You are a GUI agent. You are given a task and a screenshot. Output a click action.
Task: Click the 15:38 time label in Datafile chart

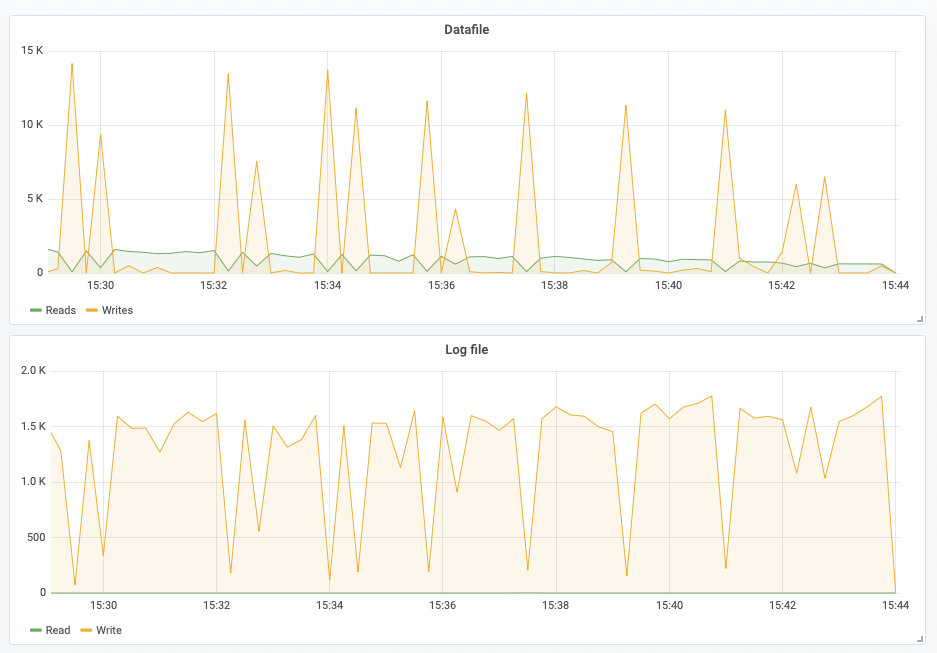pyautogui.click(x=555, y=285)
